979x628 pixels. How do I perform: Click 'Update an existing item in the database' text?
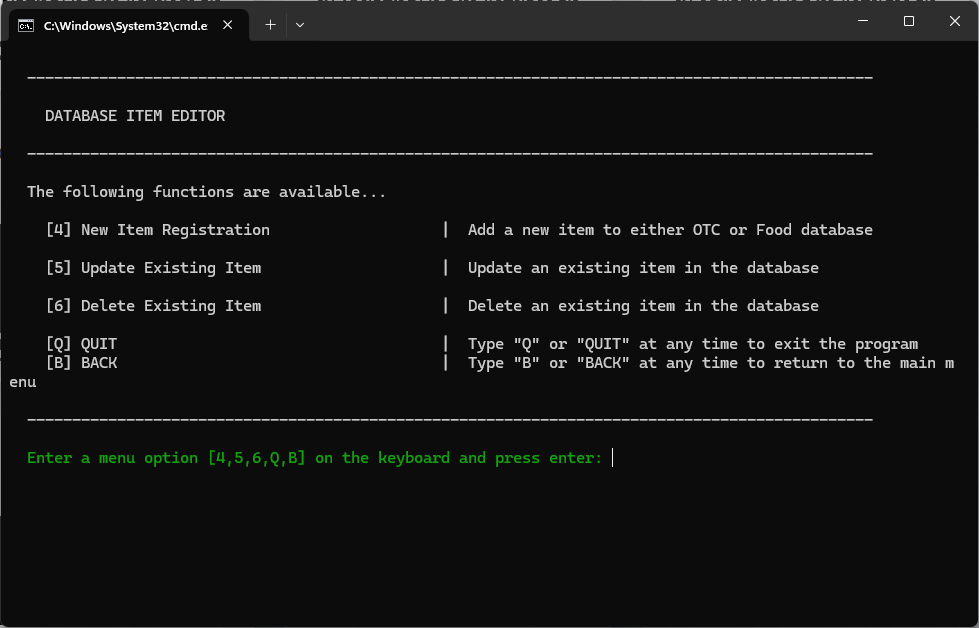[642, 268]
